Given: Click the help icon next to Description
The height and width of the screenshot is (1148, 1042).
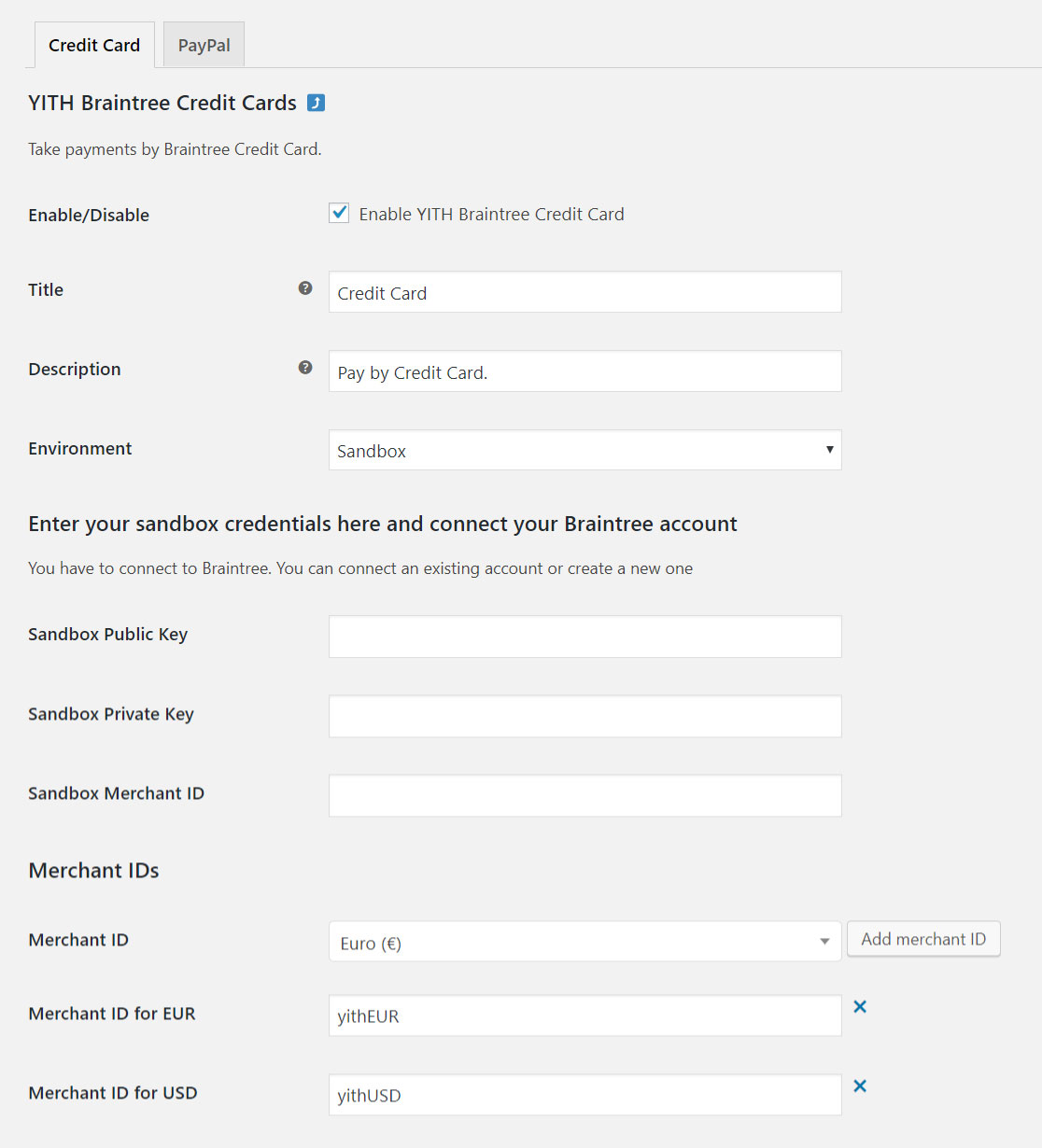Looking at the screenshot, I should (x=305, y=368).
